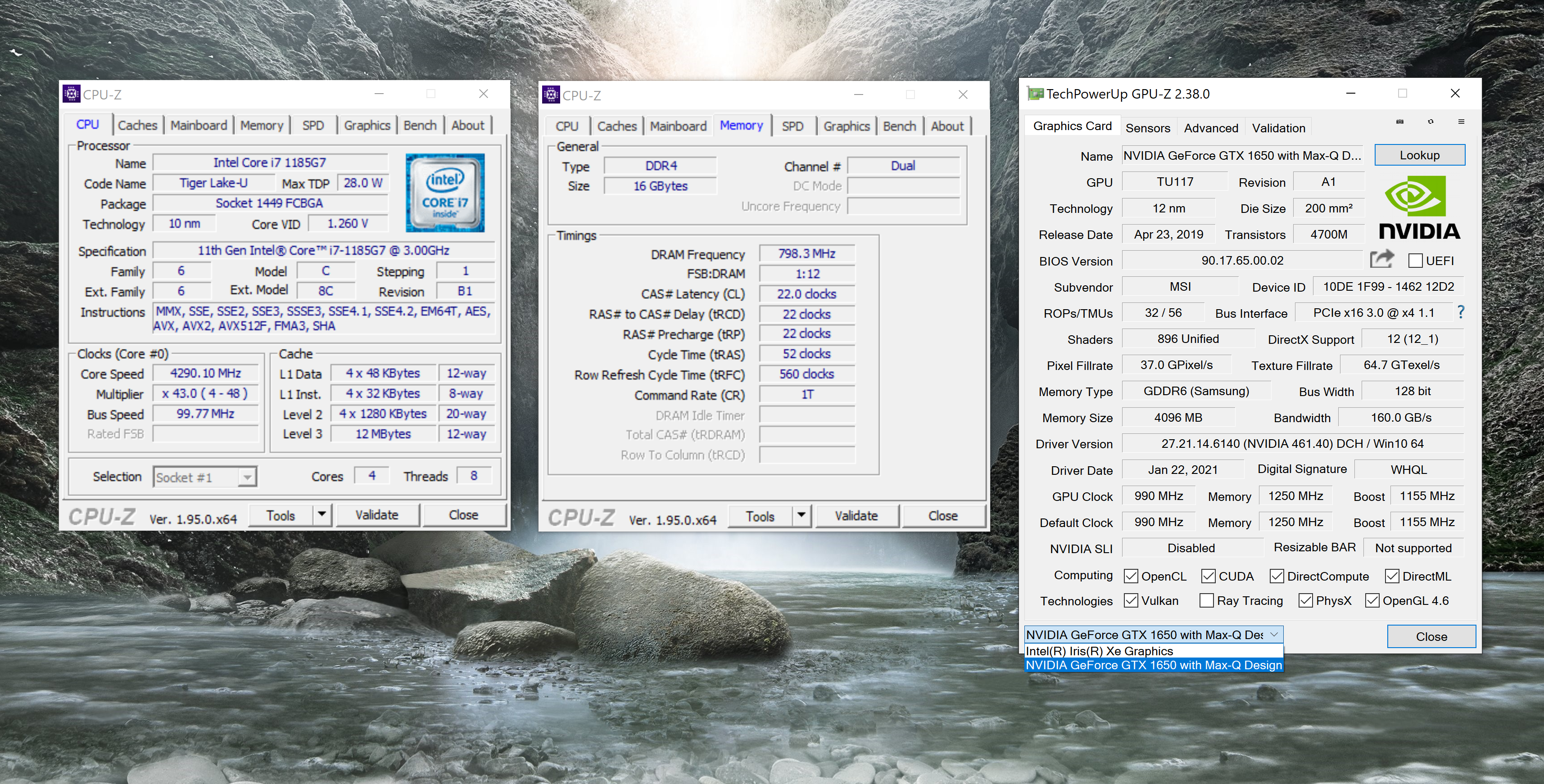1544x784 pixels.
Task: Select NVIDIA GeForce GTX 1650 Max-Q Design option
Action: coord(1153,665)
